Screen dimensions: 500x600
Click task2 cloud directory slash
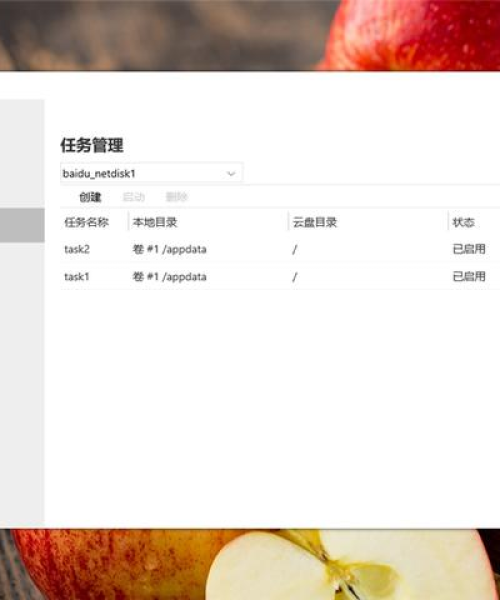click(x=295, y=249)
